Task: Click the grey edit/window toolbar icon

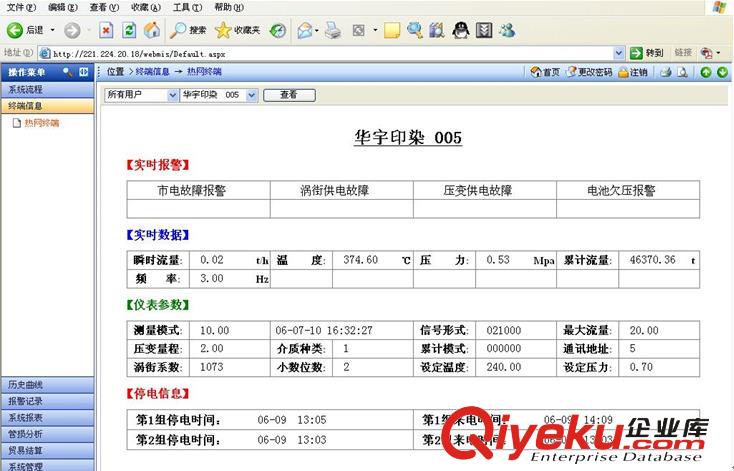Action: (x=359, y=31)
